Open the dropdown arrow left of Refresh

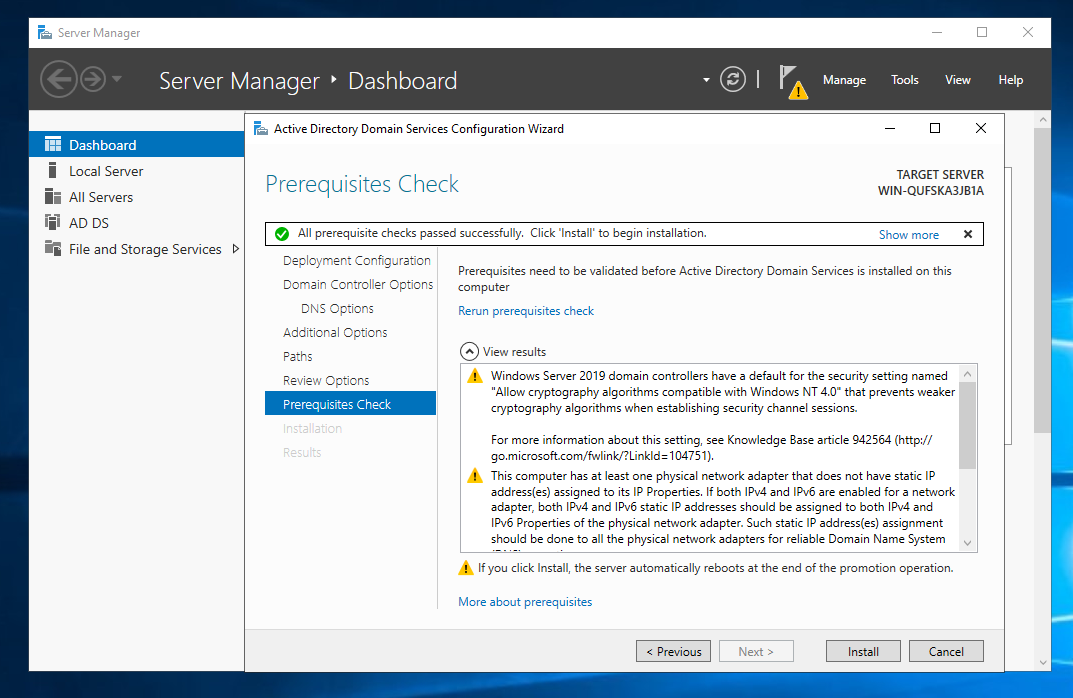pyautogui.click(x=706, y=80)
